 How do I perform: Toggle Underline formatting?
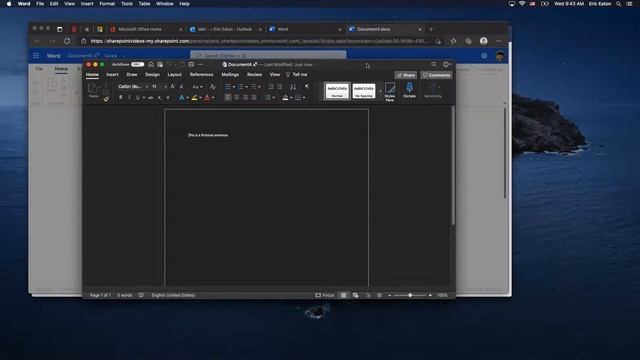[x=138, y=98]
